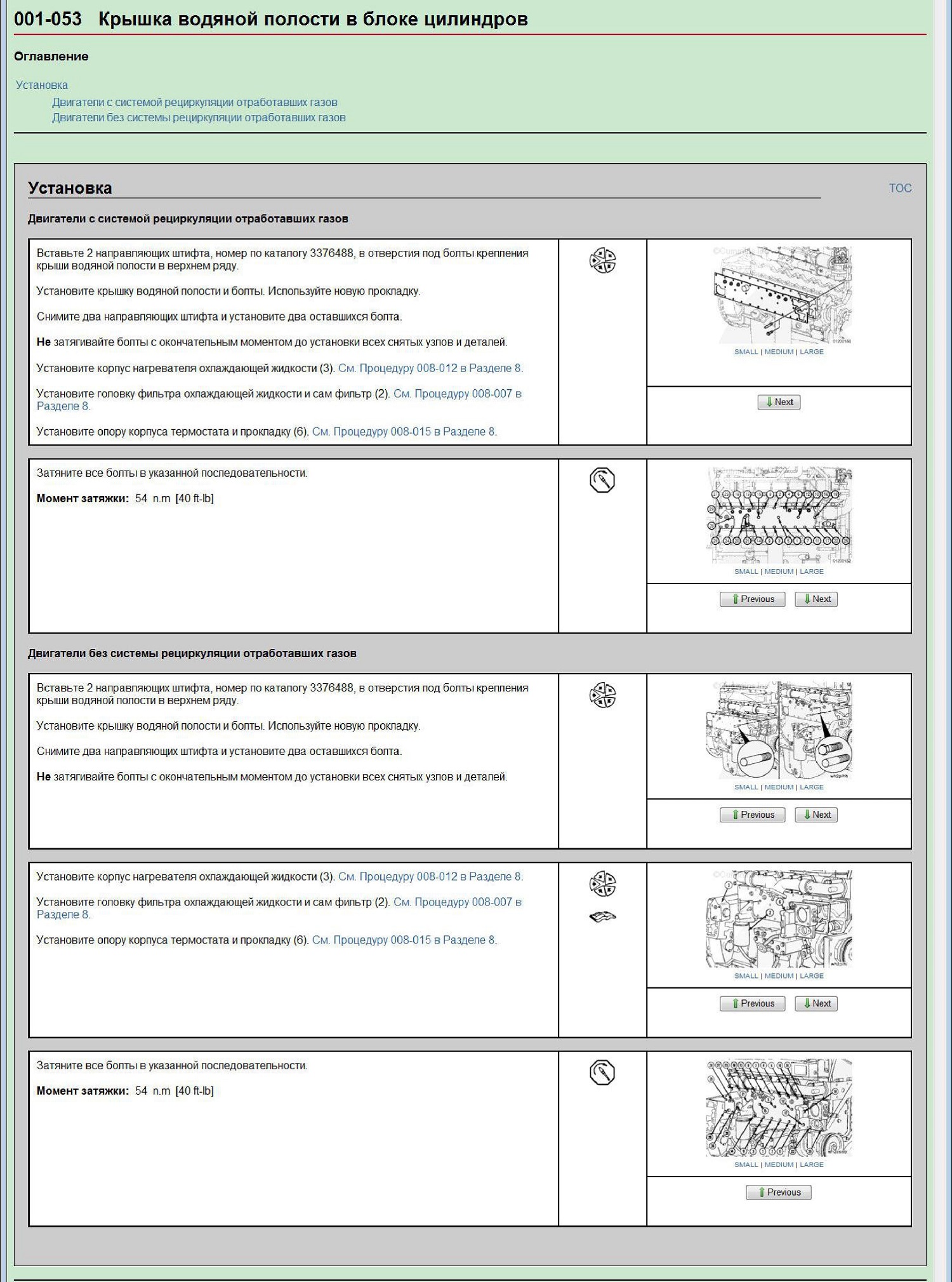Select MEDIUM size for guide pin image
Image resolution: width=952 pixels, height=1282 pixels.
tap(779, 787)
